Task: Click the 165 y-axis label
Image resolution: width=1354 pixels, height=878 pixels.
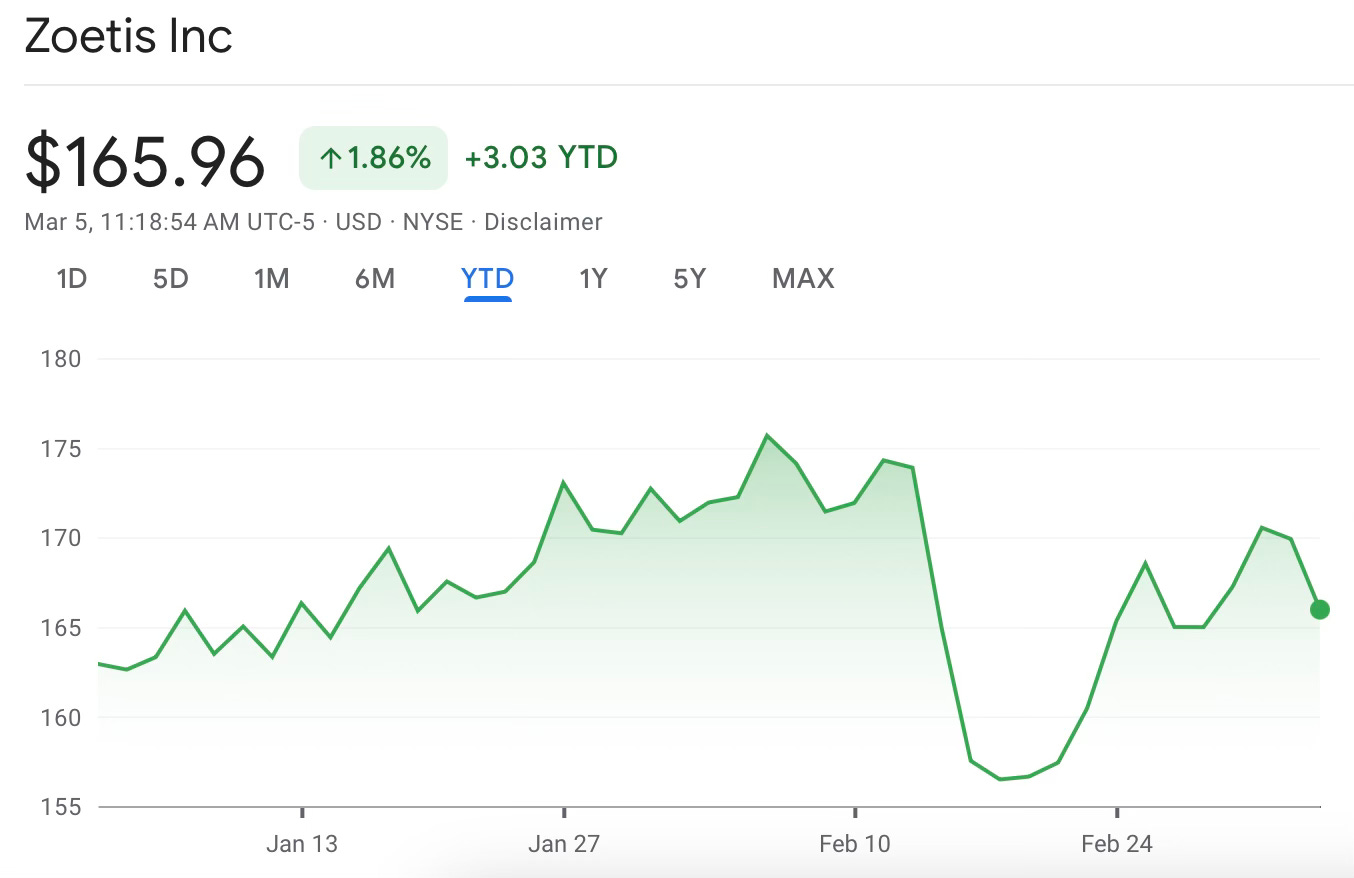Action: 61,628
